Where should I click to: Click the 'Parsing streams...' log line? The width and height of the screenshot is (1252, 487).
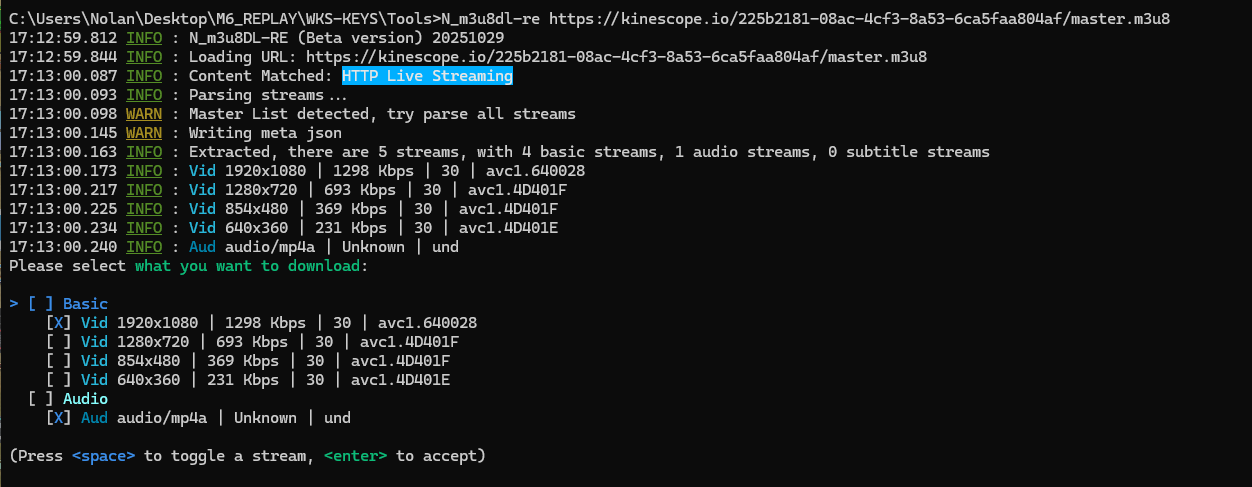[x=268, y=95]
